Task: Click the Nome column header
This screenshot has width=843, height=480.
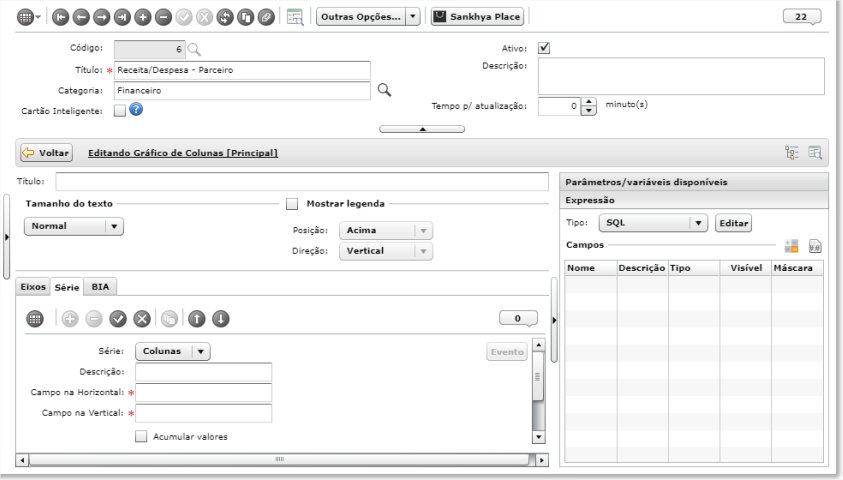Action: click(590, 268)
